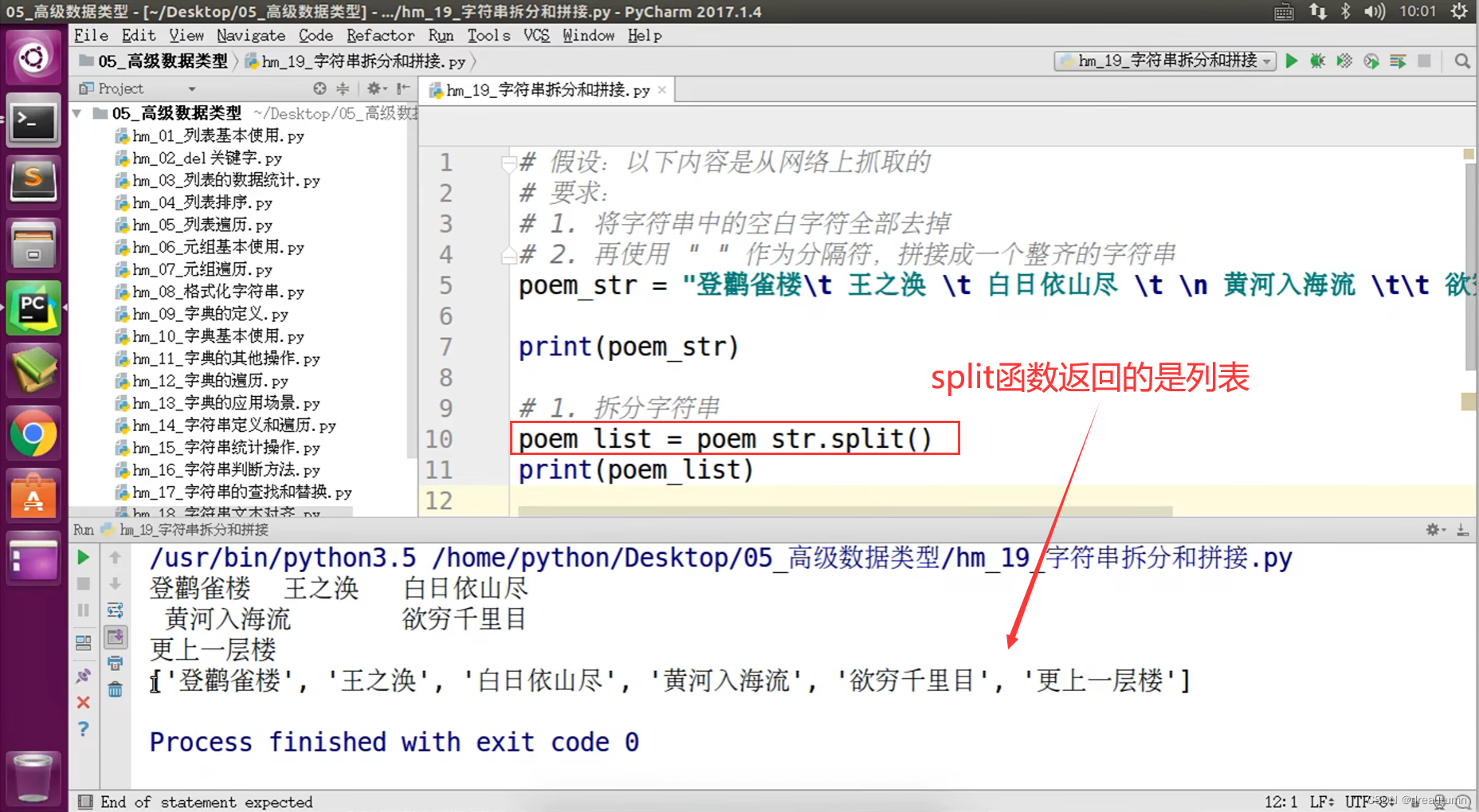Viewport: 1479px width, 812px height.
Task: Close Run tab with red X icon
Action: pos(83,703)
